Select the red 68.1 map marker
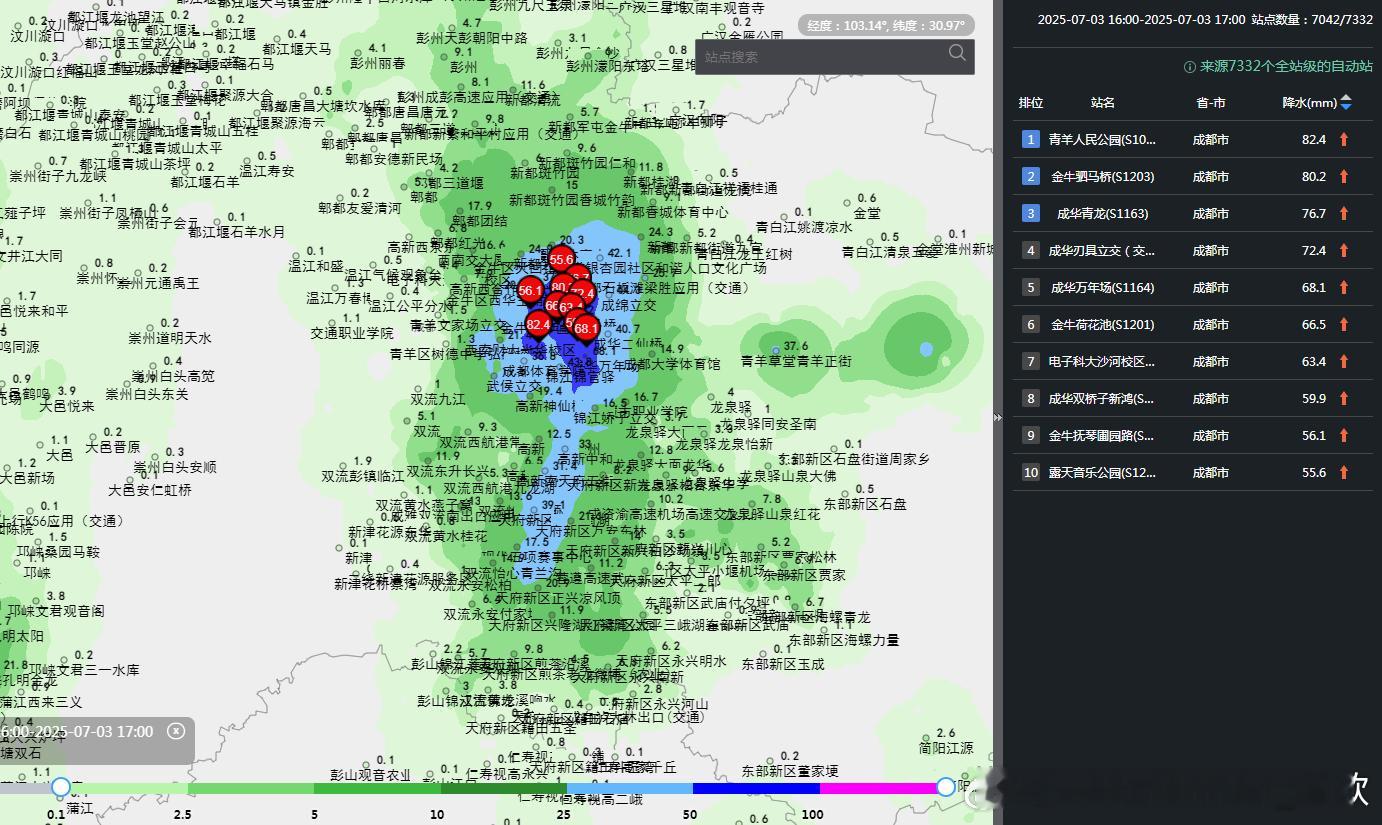Image resolution: width=1382 pixels, height=825 pixels. [x=586, y=329]
